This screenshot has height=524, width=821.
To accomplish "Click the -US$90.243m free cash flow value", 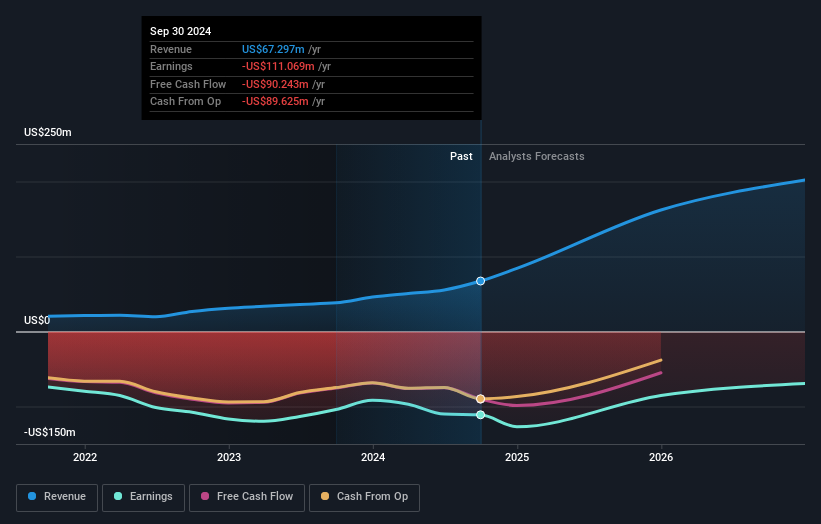I will coord(275,84).
